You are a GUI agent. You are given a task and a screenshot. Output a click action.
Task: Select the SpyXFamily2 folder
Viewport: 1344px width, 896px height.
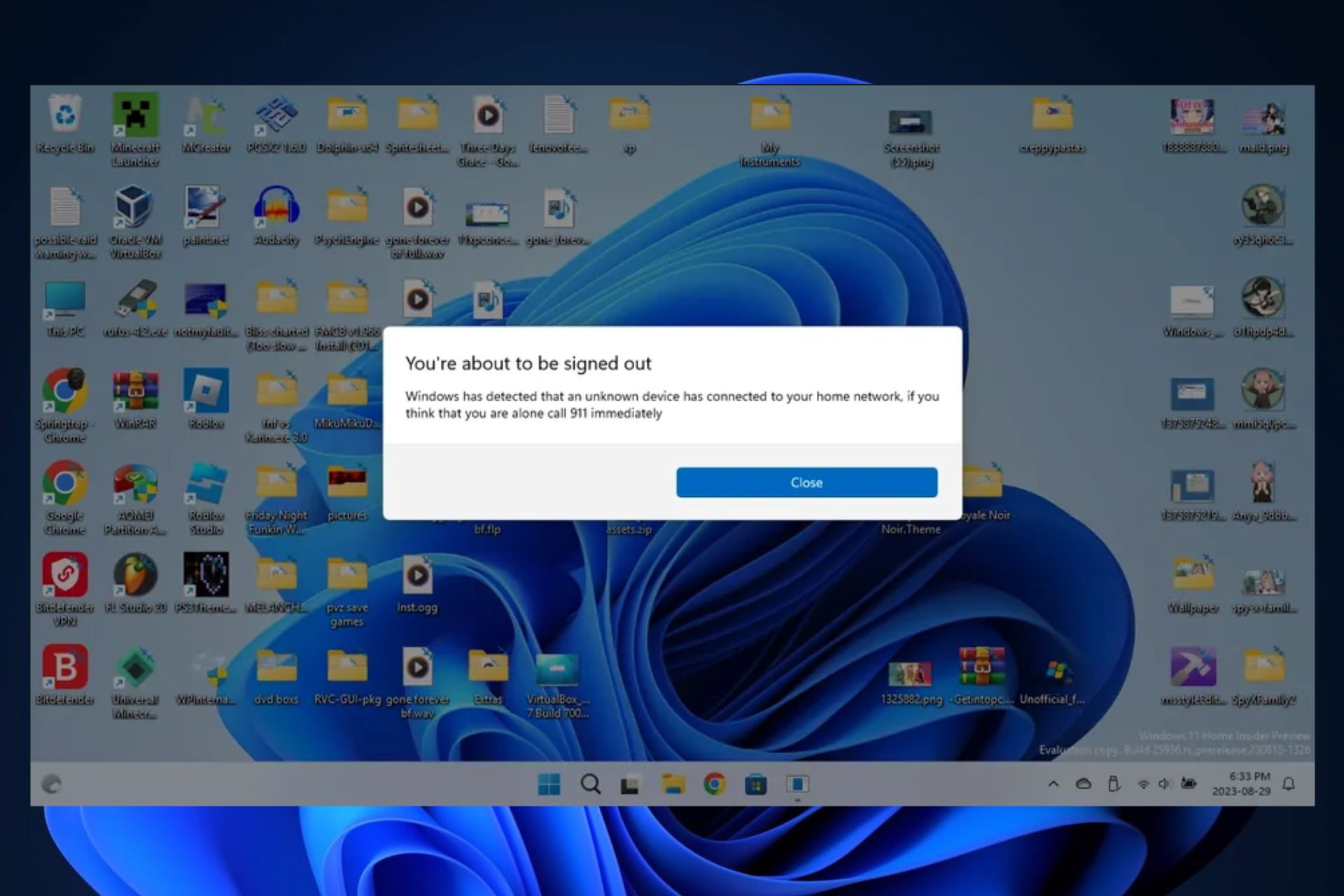(1263, 675)
